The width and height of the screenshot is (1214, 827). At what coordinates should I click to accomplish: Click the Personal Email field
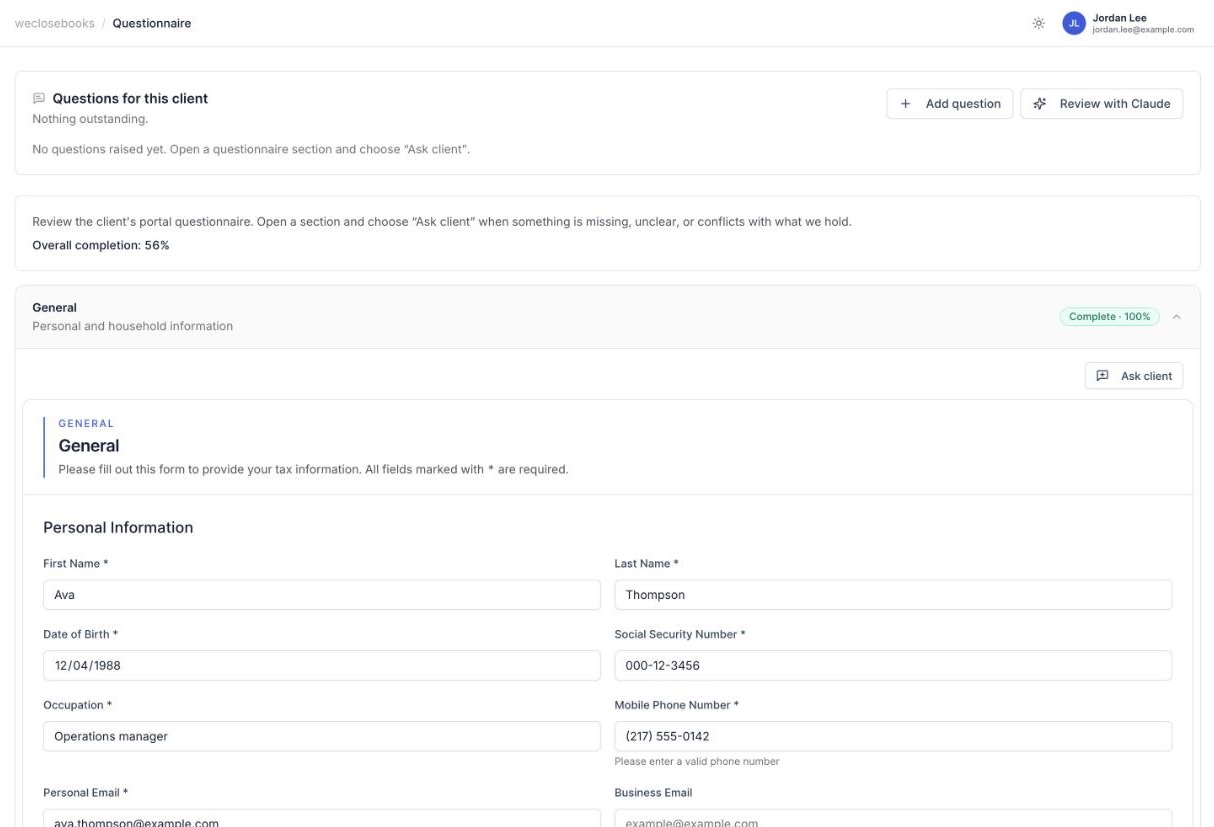[322, 820]
